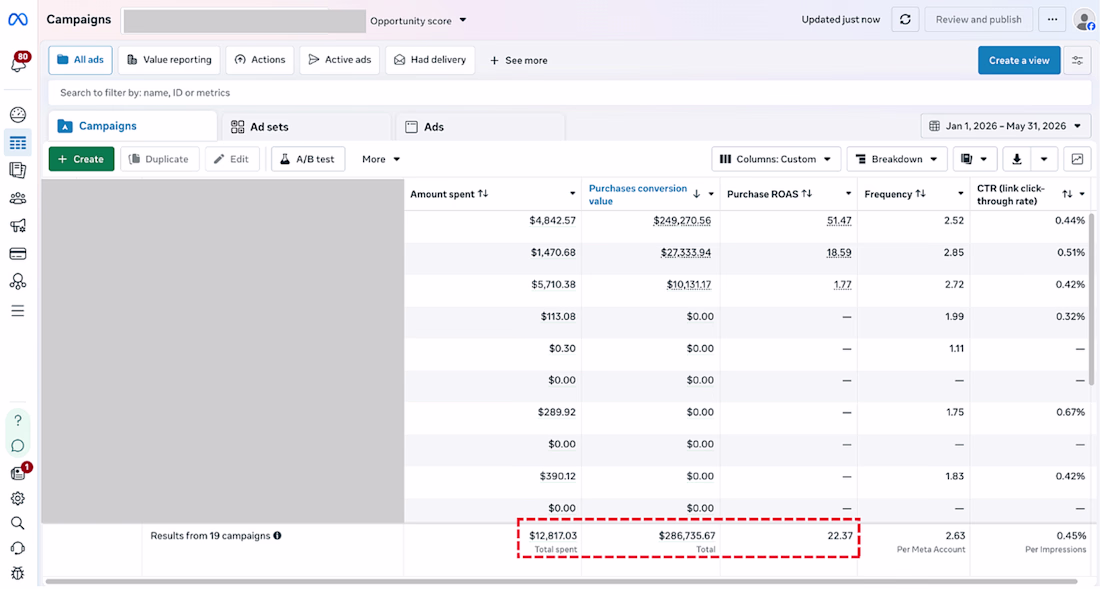
Task: Select the Active ads view
Action: (x=340, y=60)
